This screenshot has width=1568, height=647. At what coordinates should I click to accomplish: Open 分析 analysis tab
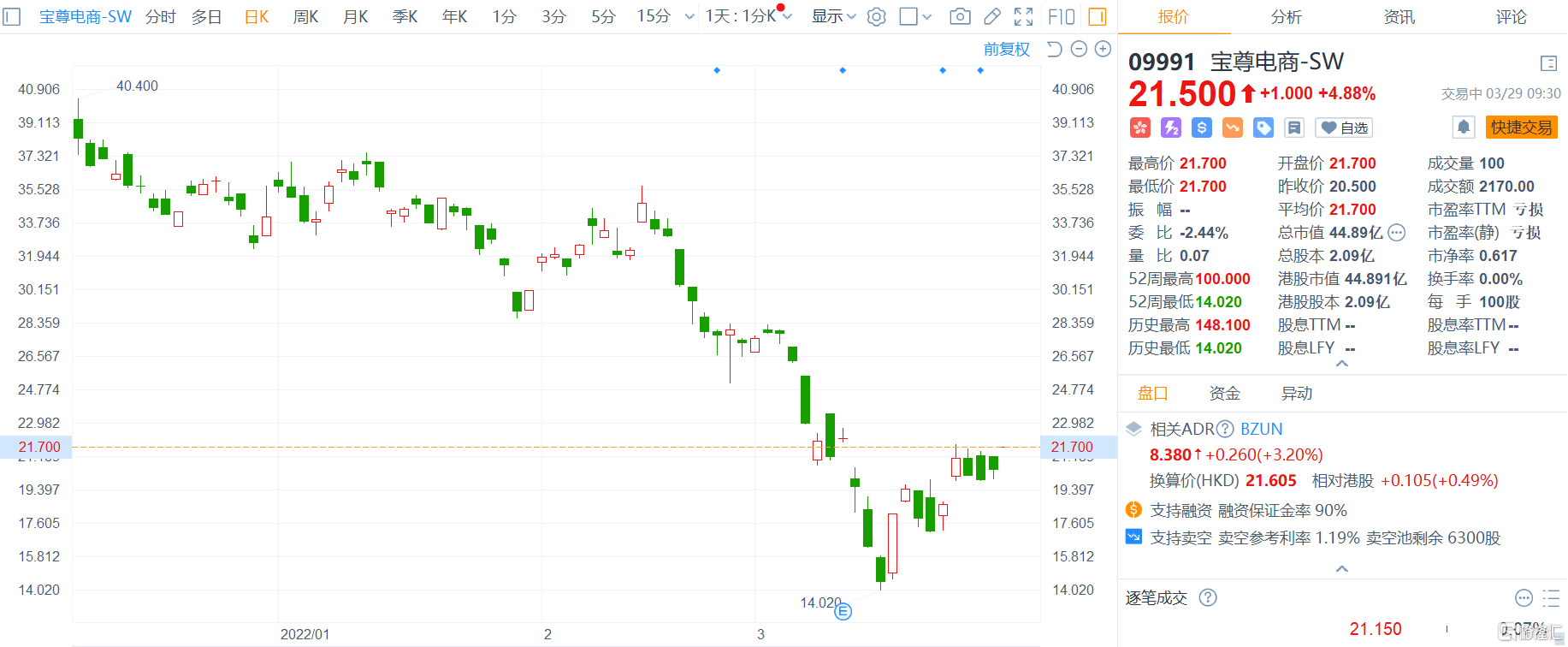(1286, 17)
